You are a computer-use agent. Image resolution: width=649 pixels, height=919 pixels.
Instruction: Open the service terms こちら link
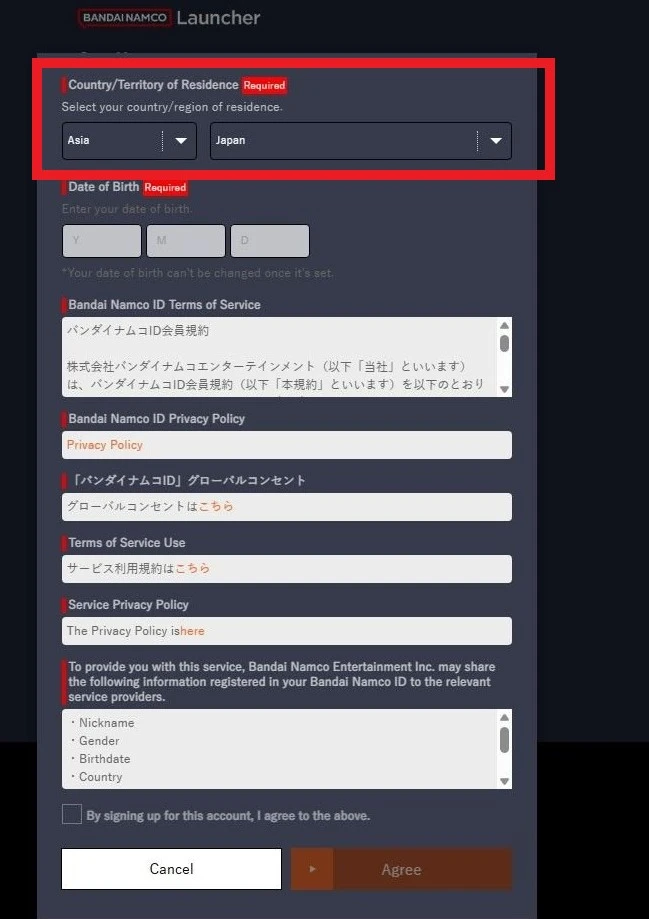point(192,568)
